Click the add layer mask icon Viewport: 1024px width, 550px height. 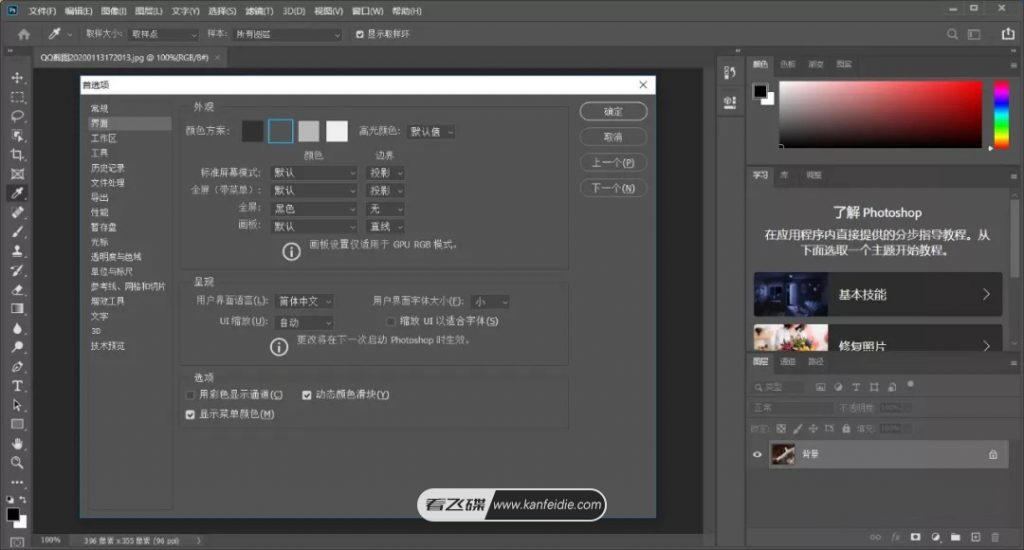(x=916, y=537)
